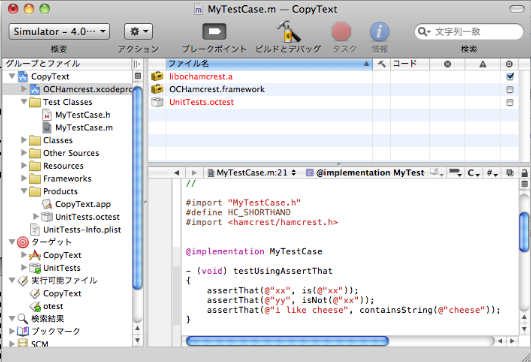Screen dimensions: 531x362
Task: Select OCHamcrest.framework in detail list
Action: coord(217,89)
